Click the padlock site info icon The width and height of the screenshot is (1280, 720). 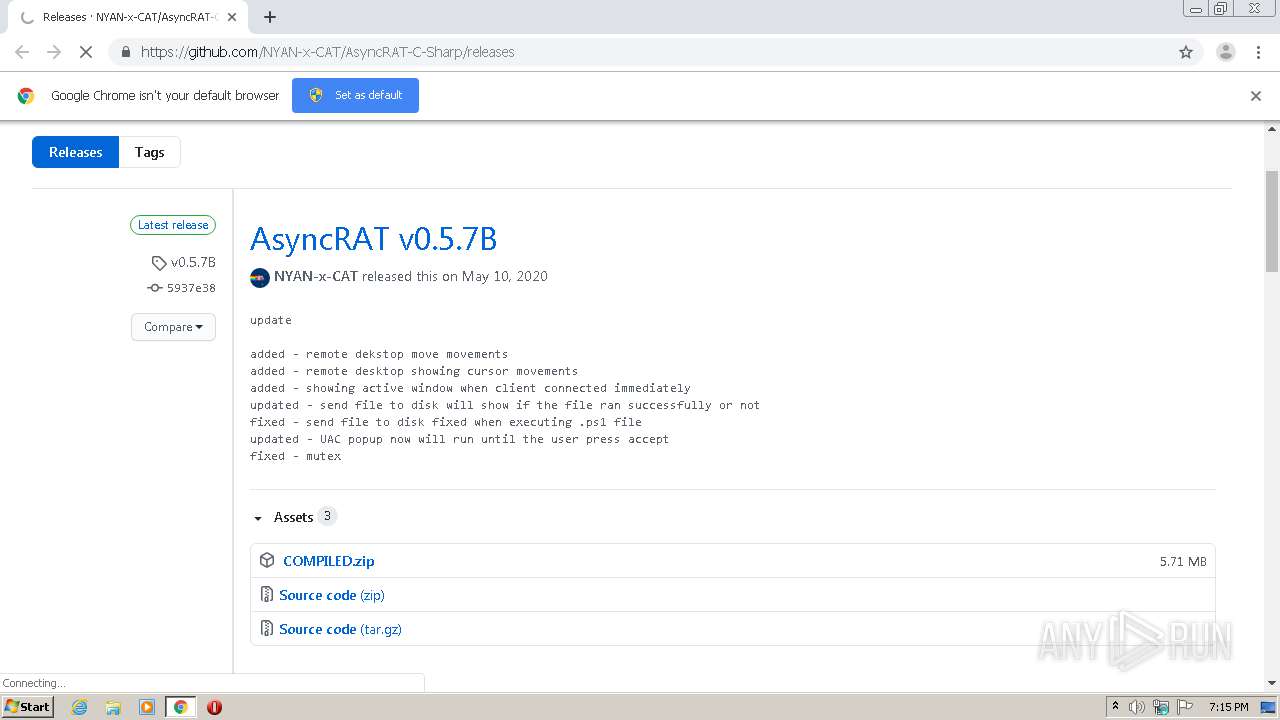125,52
